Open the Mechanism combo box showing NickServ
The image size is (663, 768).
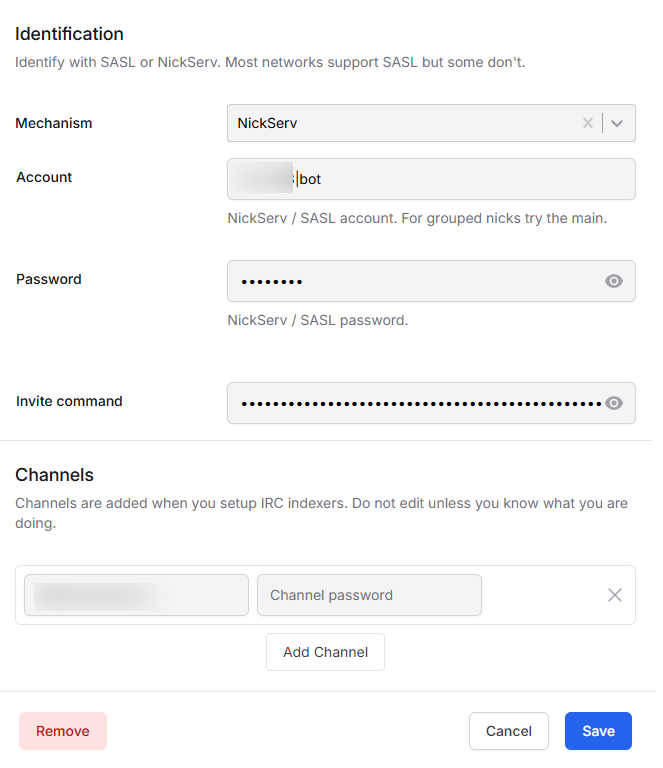point(431,123)
